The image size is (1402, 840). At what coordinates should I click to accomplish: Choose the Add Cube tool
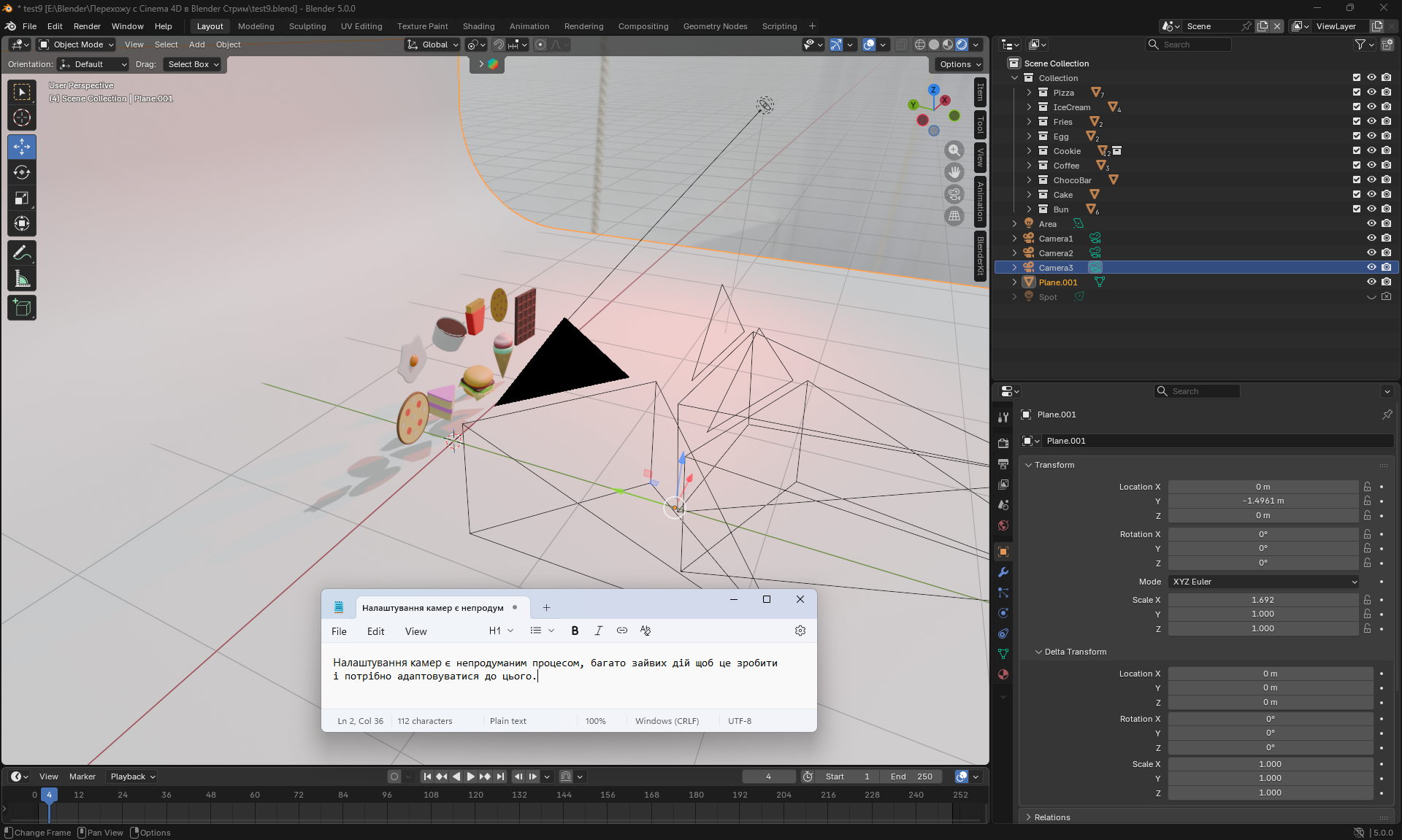22,308
